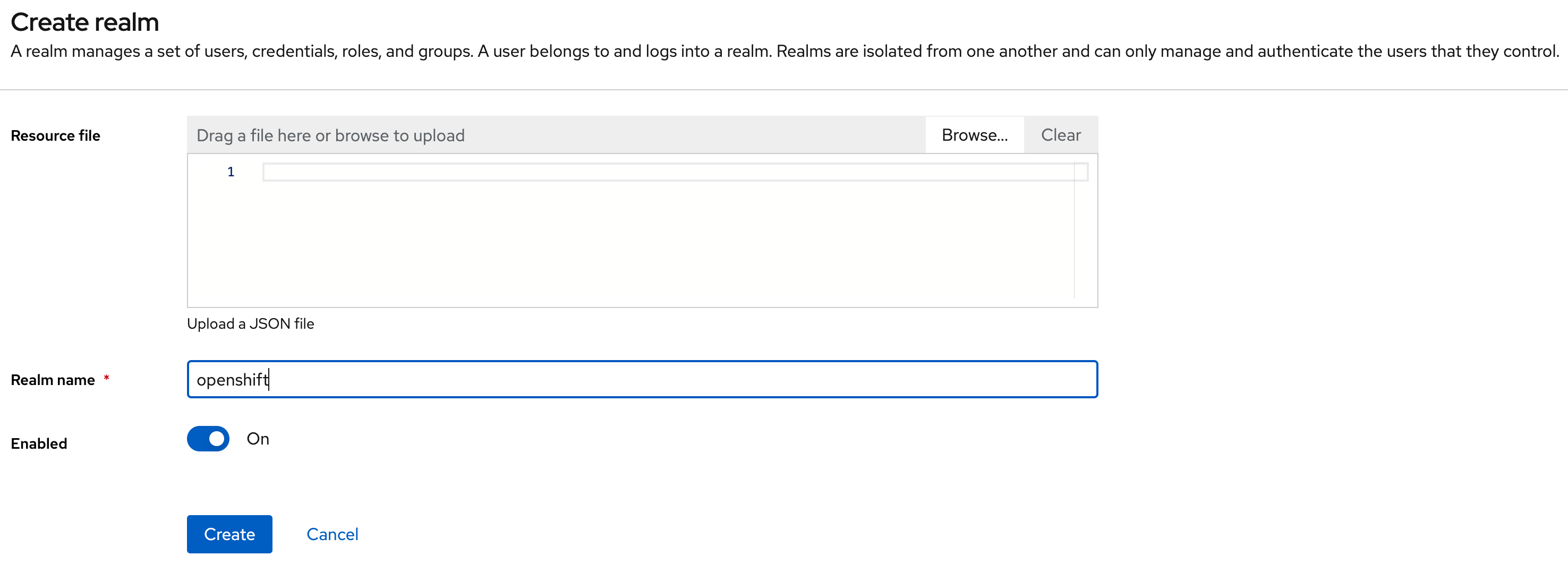The image size is (1568, 564).
Task: Click Clear to remove the resource file
Action: pyautogui.click(x=1061, y=134)
